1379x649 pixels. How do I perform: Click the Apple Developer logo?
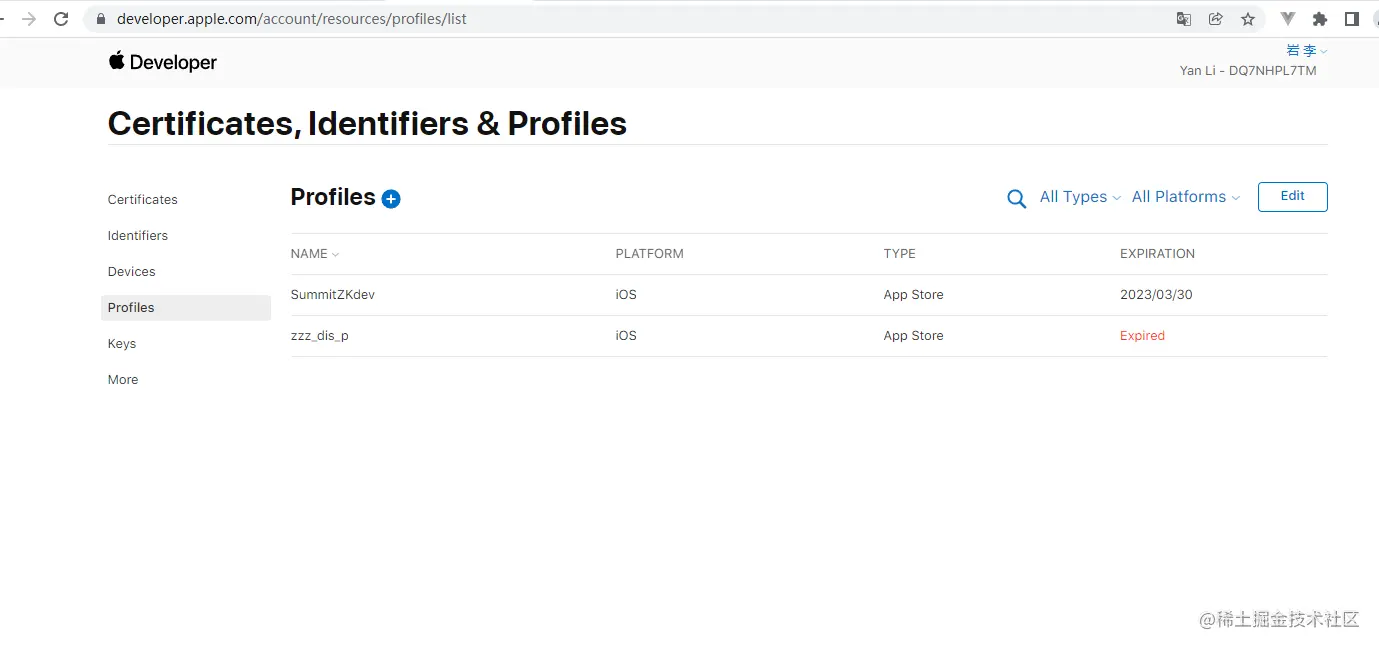tap(163, 62)
